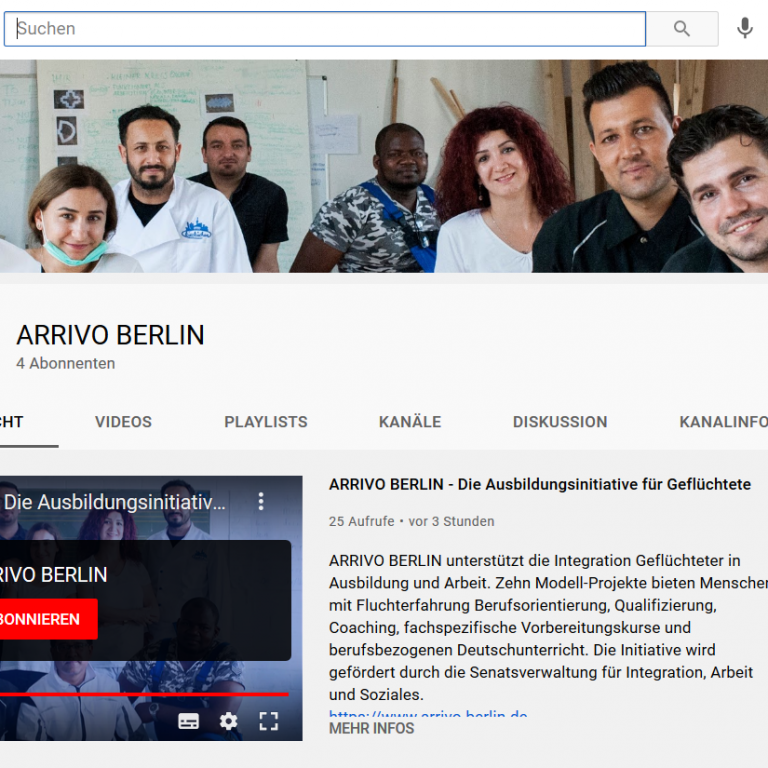Click the channel banner group photo
The height and width of the screenshot is (768, 768).
tap(384, 166)
